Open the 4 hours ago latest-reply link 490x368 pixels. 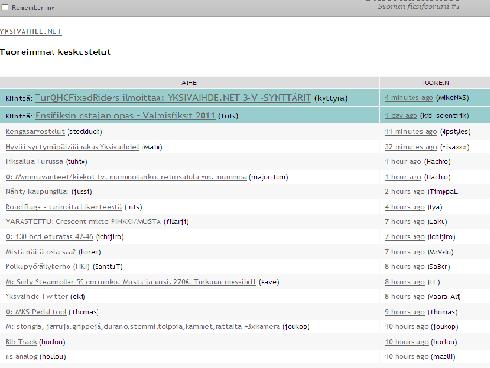pos(405,207)
